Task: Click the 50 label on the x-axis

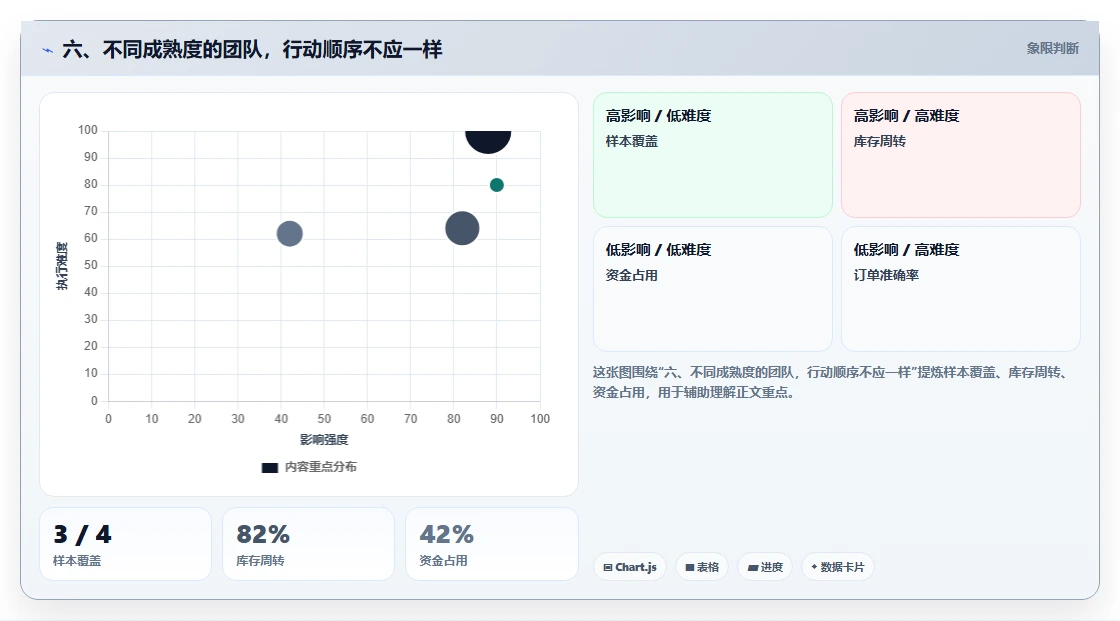Action: click(324, 419)
